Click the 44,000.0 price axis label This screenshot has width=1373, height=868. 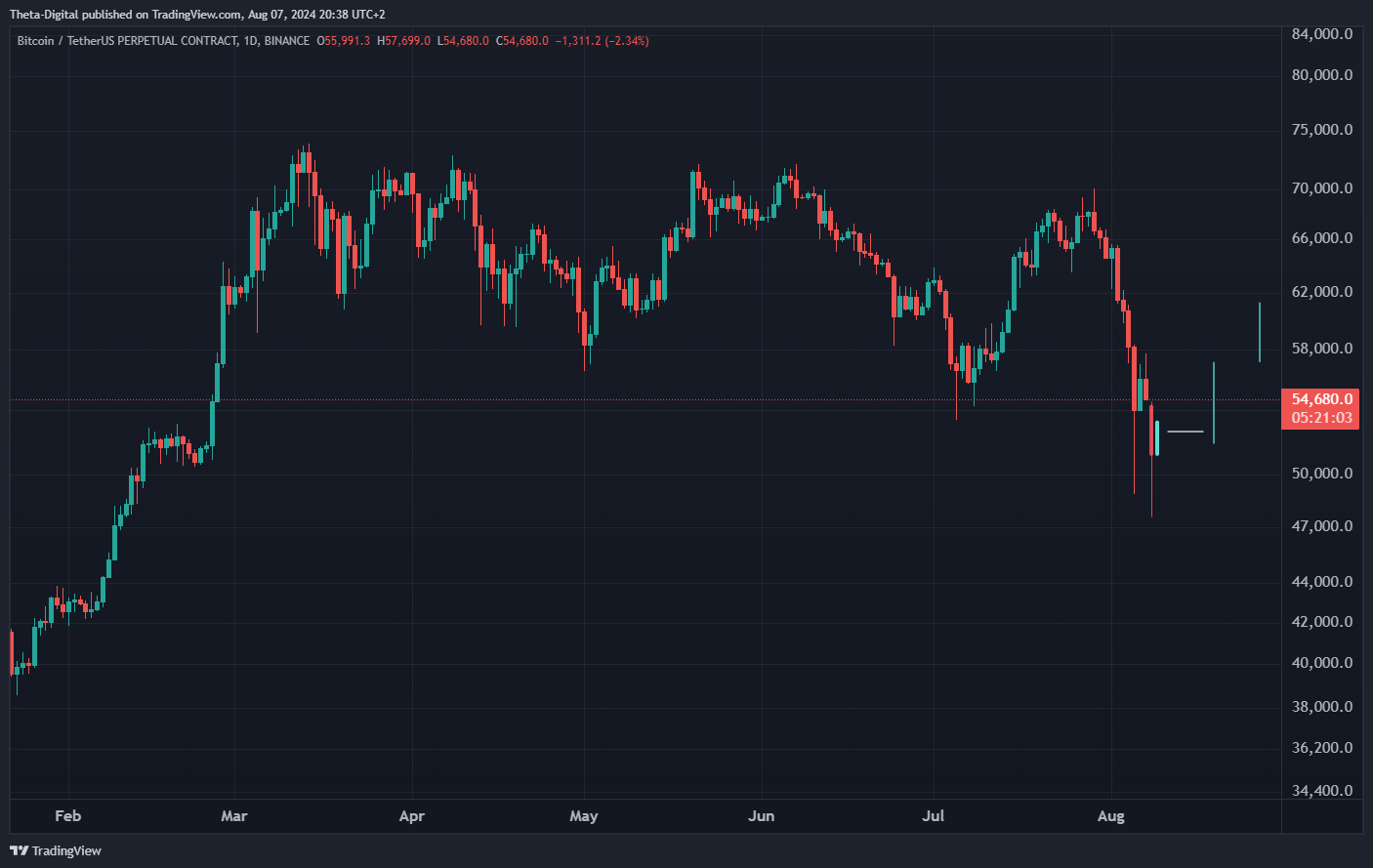pyautogui.click(x=1322, y=582)
